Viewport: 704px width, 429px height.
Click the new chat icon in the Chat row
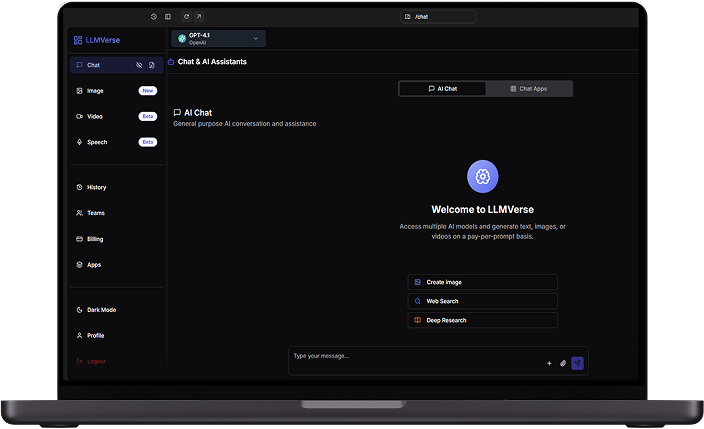[x=152, y=65]
